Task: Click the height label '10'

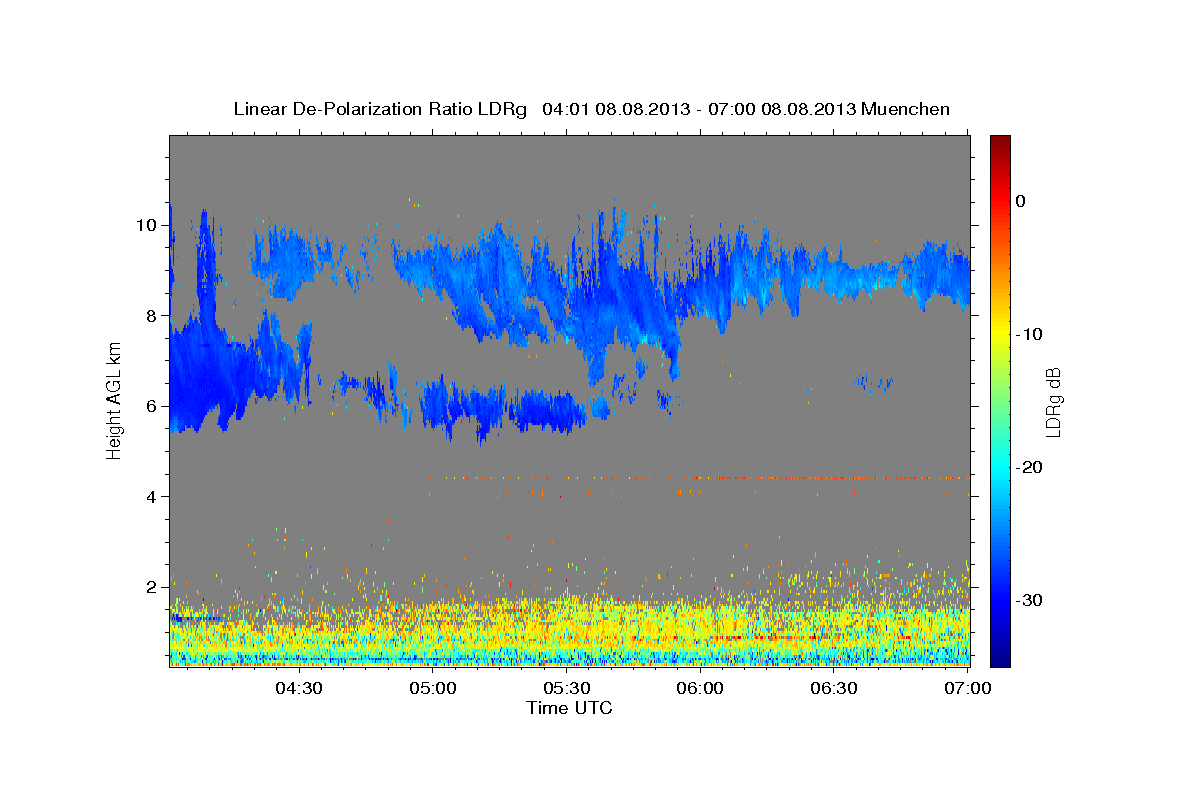Action: 146,225
